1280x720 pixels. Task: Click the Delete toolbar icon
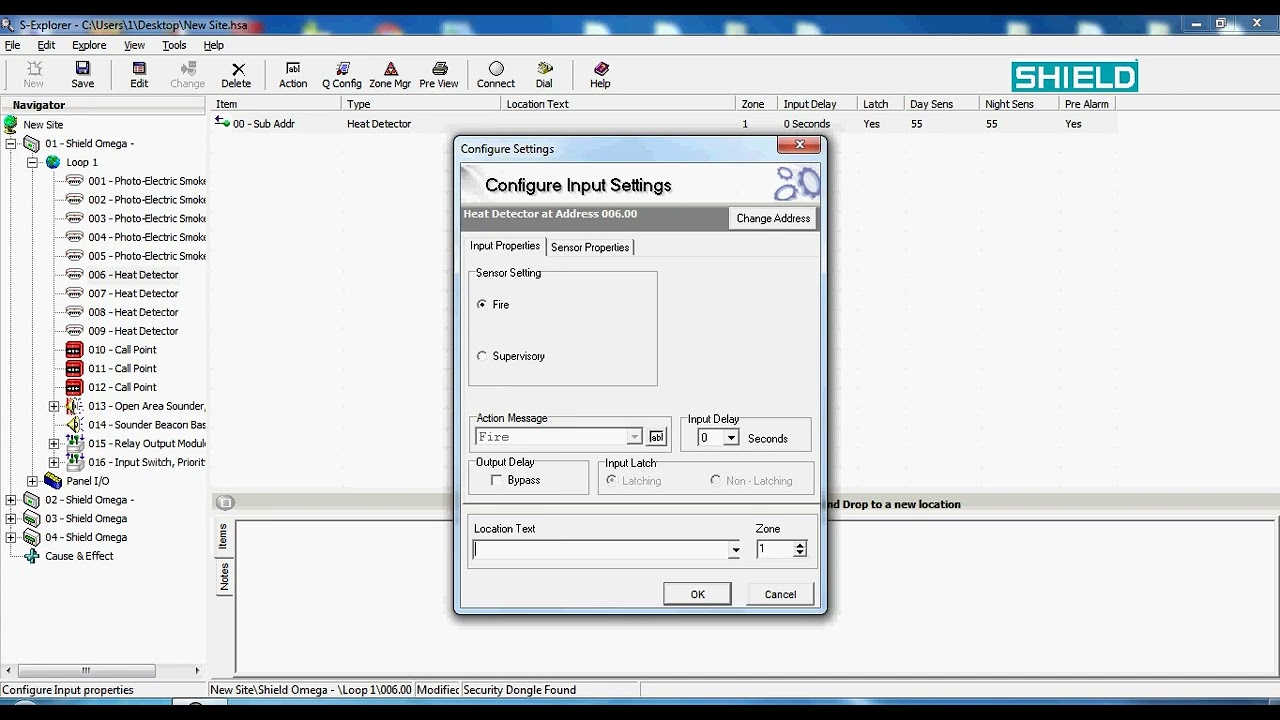click(237, 74)
